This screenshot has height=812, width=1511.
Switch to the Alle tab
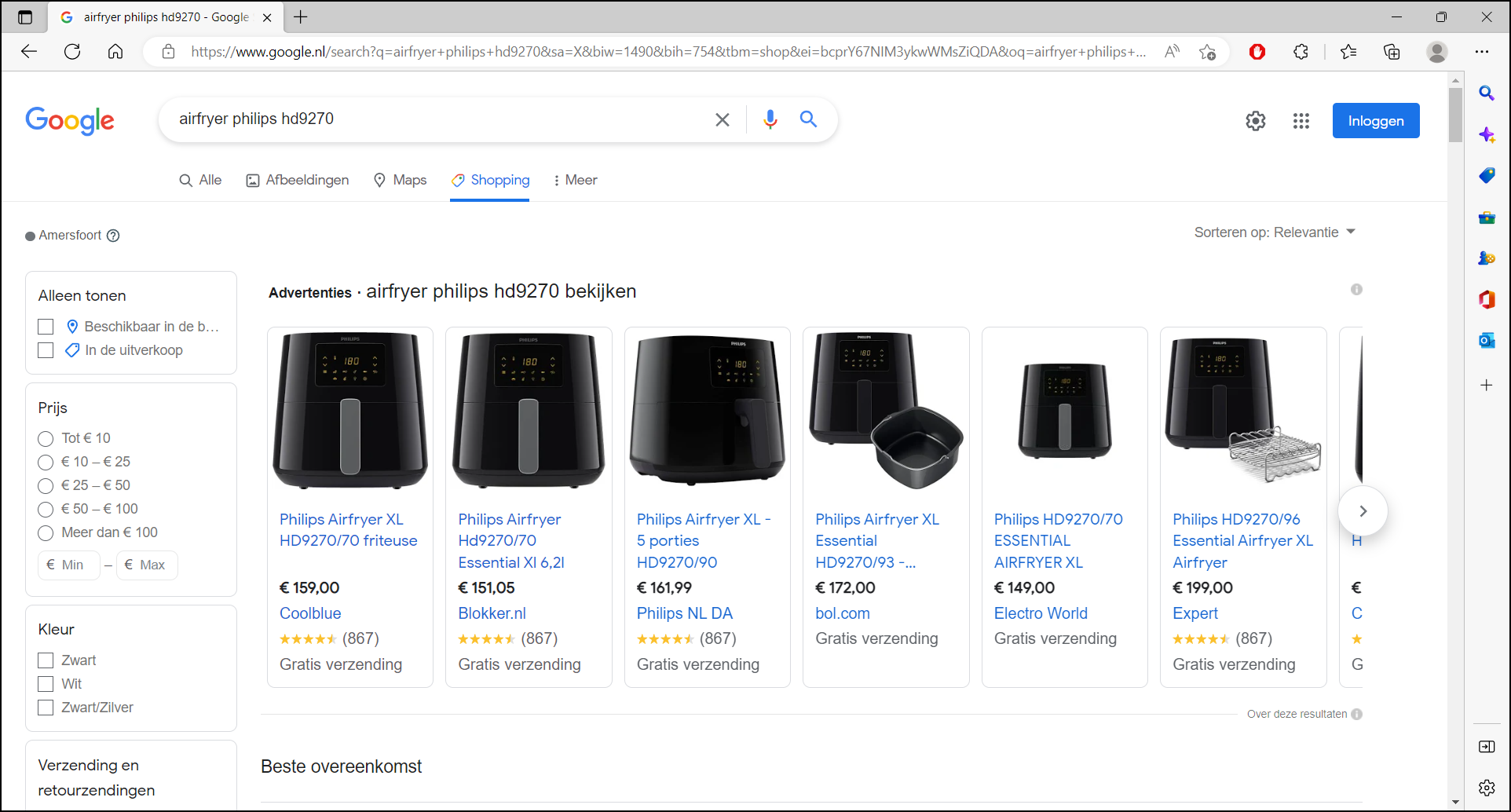200,180
